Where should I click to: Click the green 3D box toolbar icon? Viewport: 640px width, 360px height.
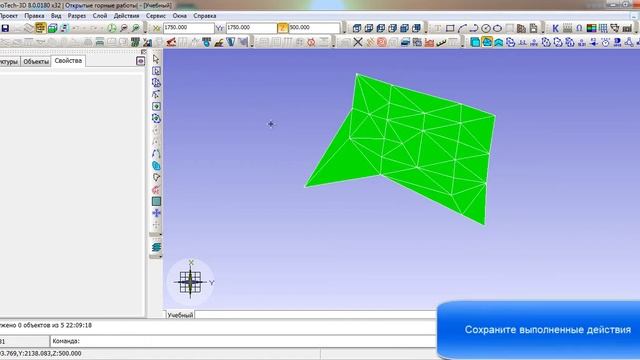[53, 28]
